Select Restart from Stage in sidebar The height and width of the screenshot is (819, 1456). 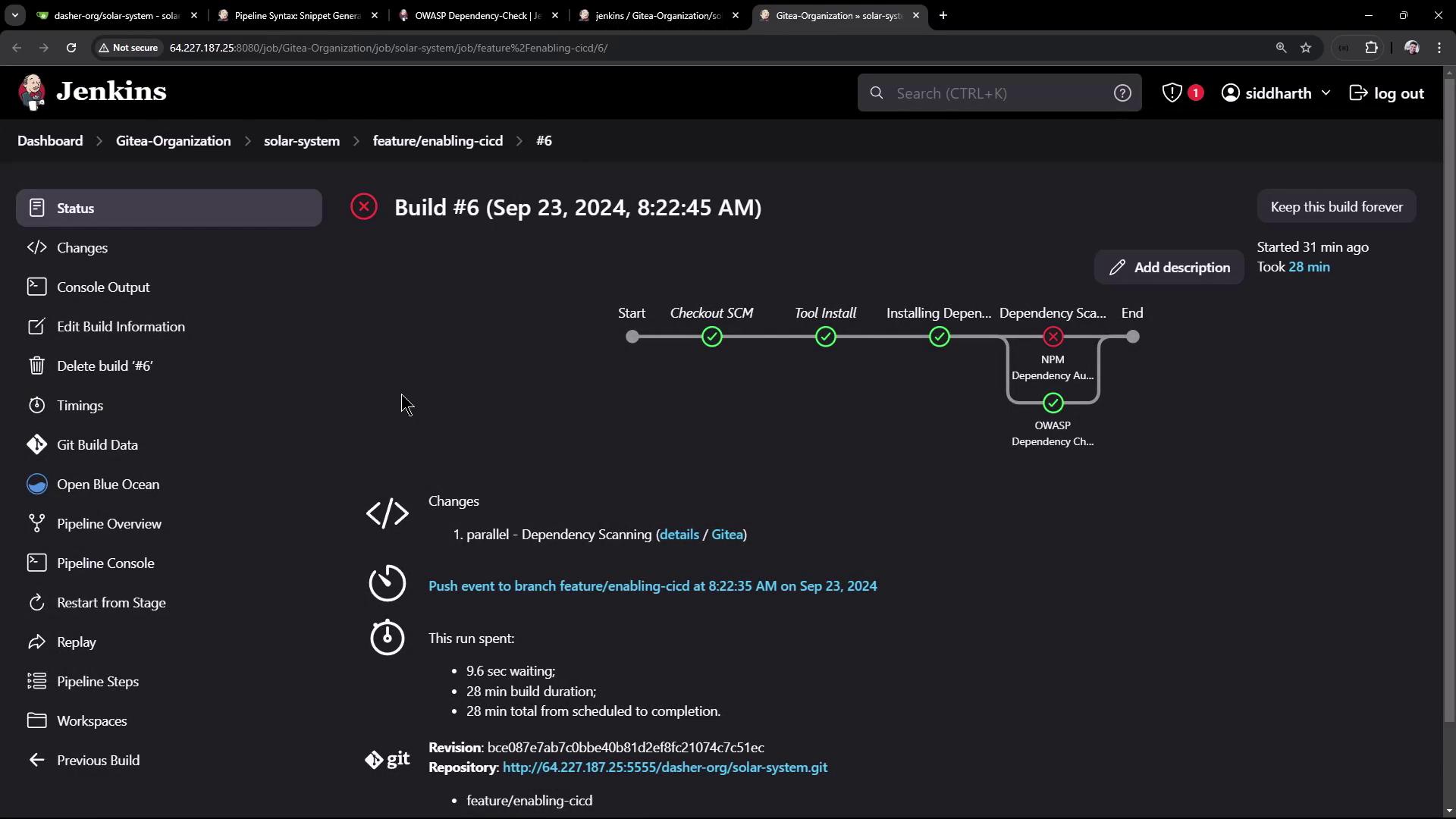click(111, 603)
